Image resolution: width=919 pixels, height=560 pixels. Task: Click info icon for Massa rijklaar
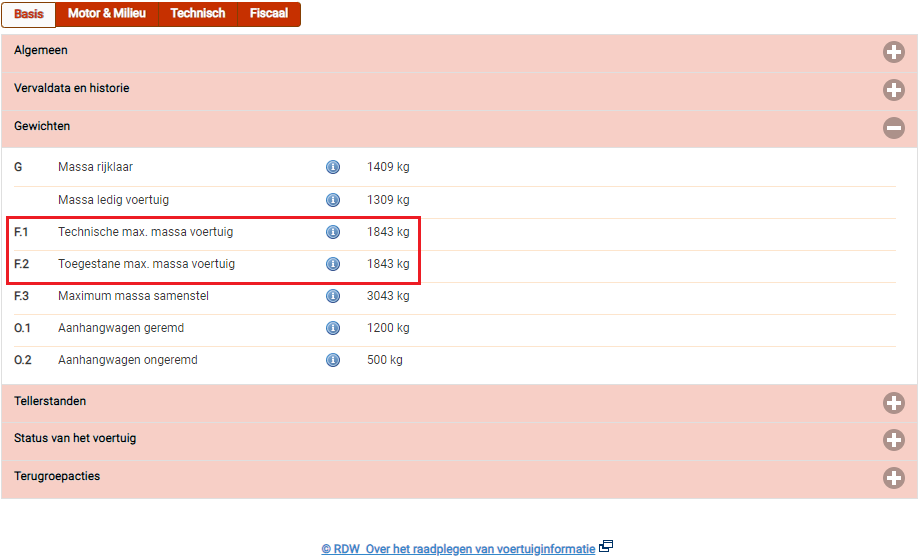(x=333, y=168)
